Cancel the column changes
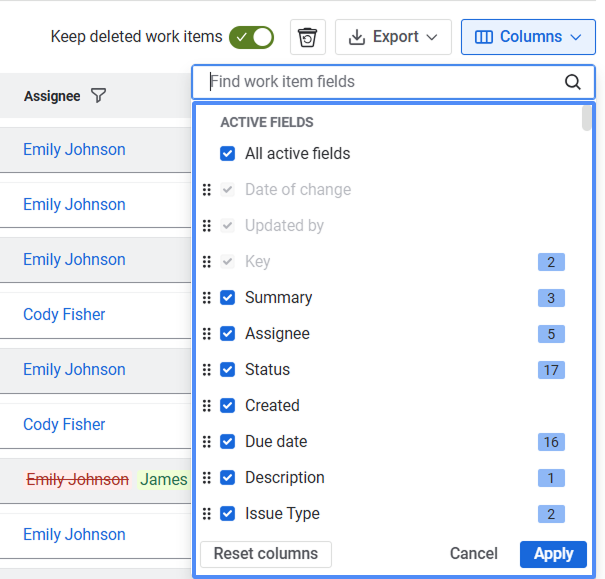The width and height of the screenshot is (605, 579). click(474, 554)
